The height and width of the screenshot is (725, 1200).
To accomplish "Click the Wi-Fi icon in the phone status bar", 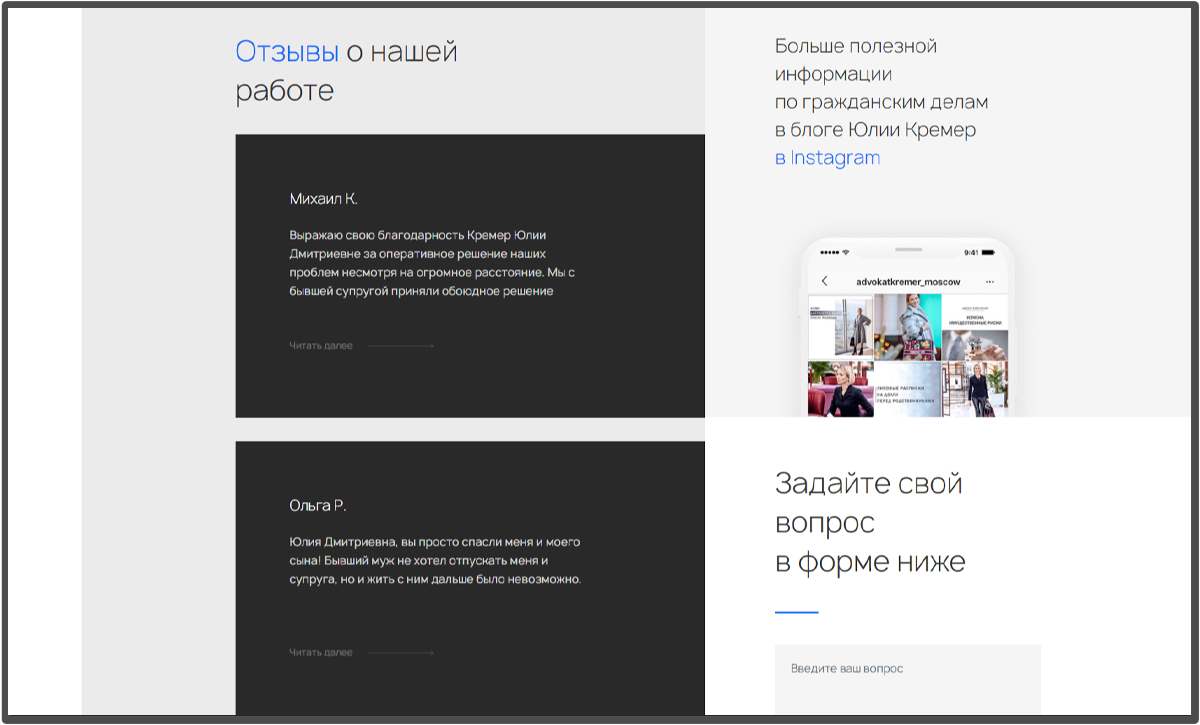I will point(845,252).
